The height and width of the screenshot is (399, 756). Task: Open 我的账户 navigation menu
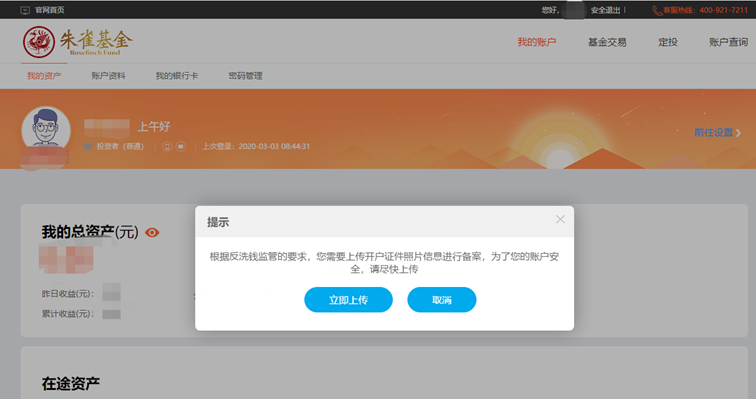[537, 42]
